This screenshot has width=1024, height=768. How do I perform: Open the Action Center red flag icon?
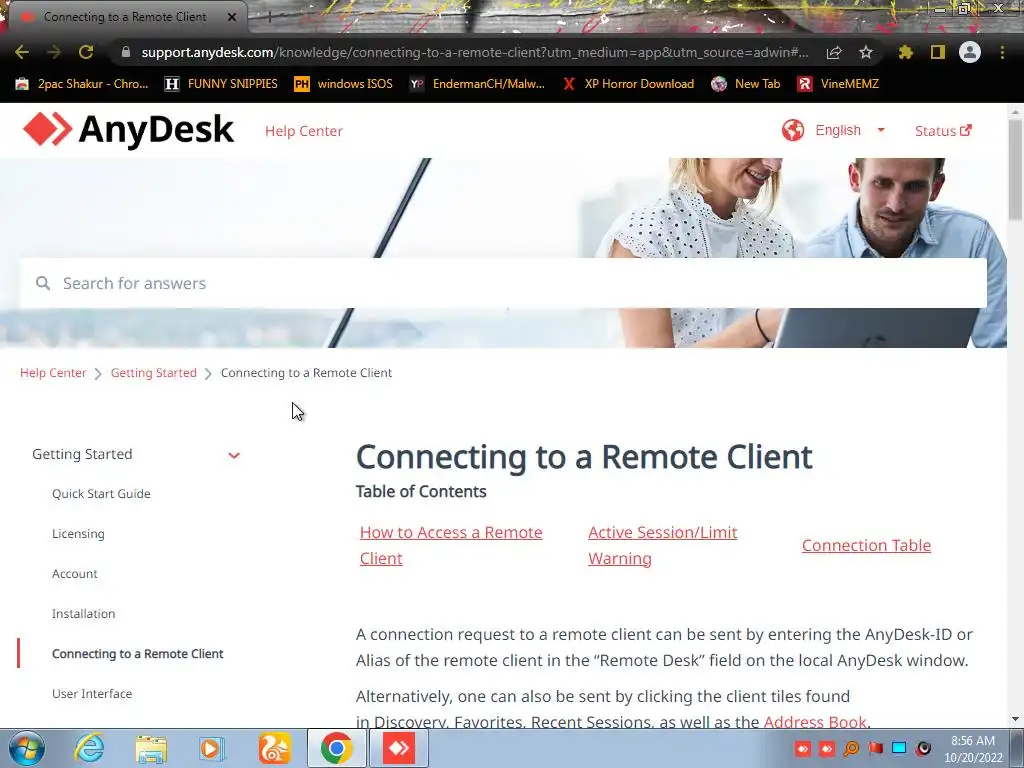(875, 748)
